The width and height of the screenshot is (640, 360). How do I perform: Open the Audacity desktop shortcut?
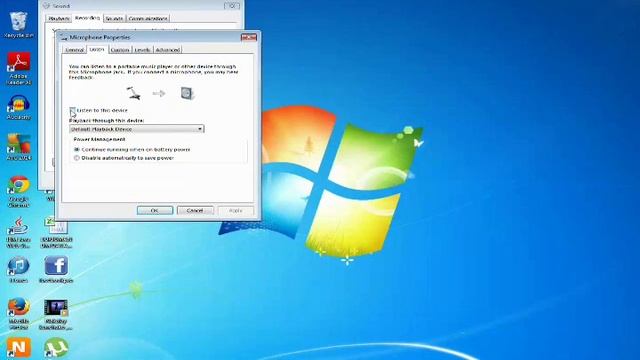click(19, 107)
